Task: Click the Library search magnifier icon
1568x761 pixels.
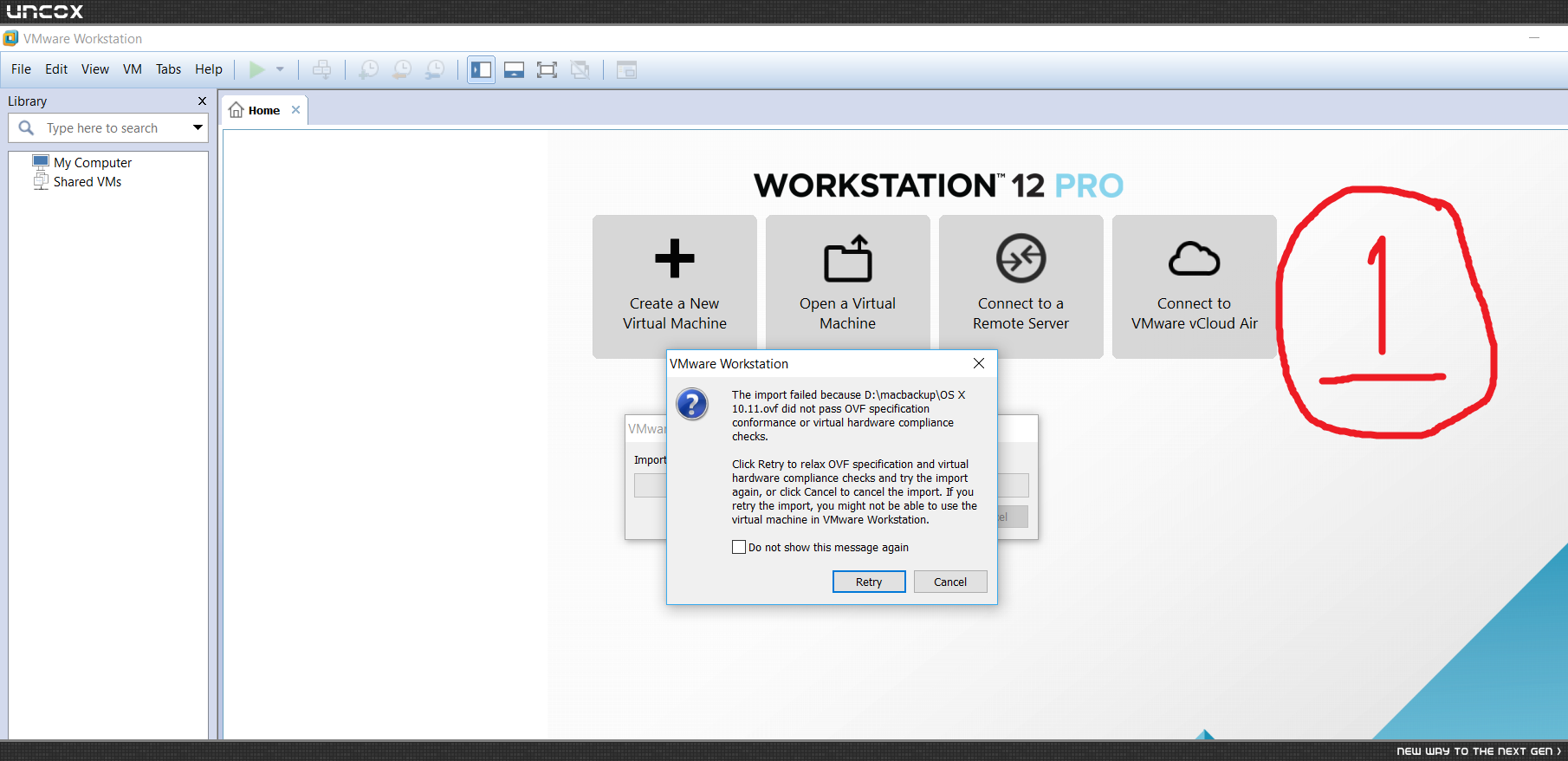Action: 27,128
